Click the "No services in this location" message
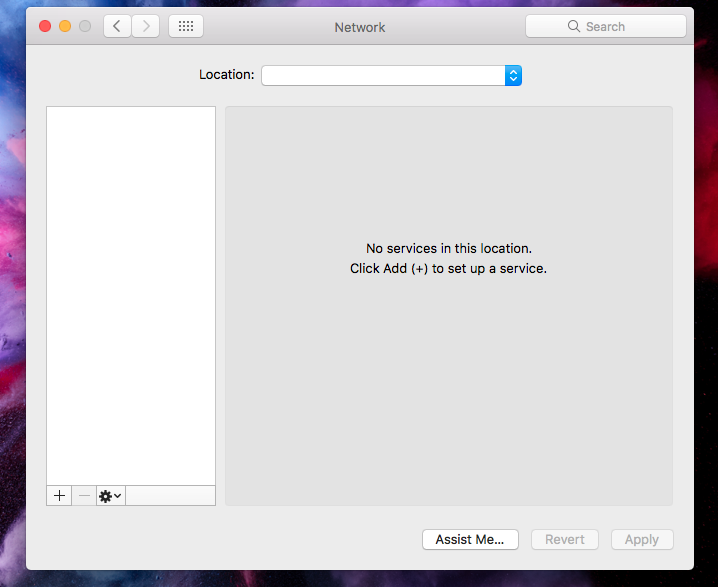 point(448,248)
